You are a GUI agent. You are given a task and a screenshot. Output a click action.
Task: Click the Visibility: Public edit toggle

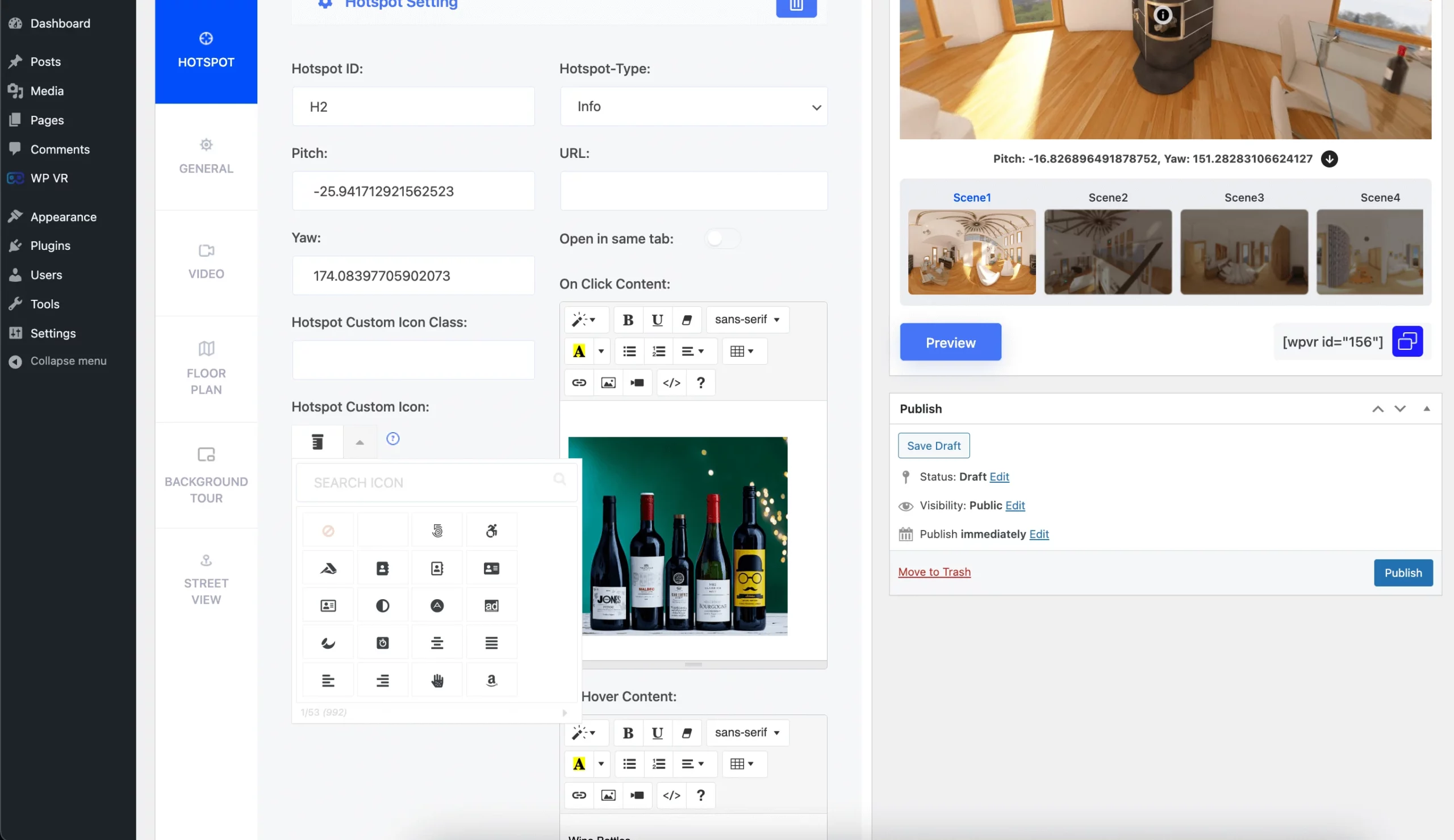[x=1016, y=505]
